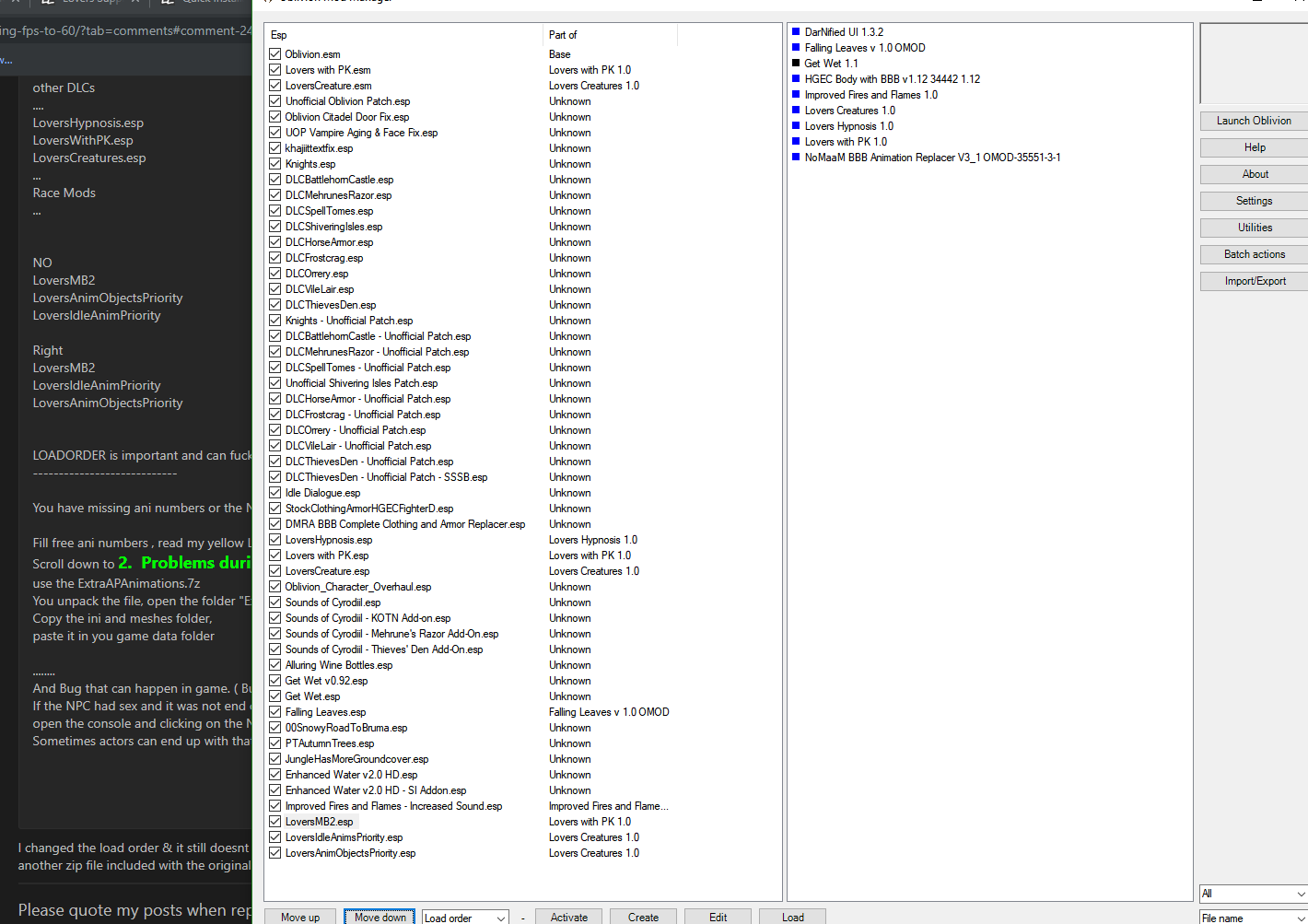Click the Load button
1308x924 pixels.
[x=792, y=918]
